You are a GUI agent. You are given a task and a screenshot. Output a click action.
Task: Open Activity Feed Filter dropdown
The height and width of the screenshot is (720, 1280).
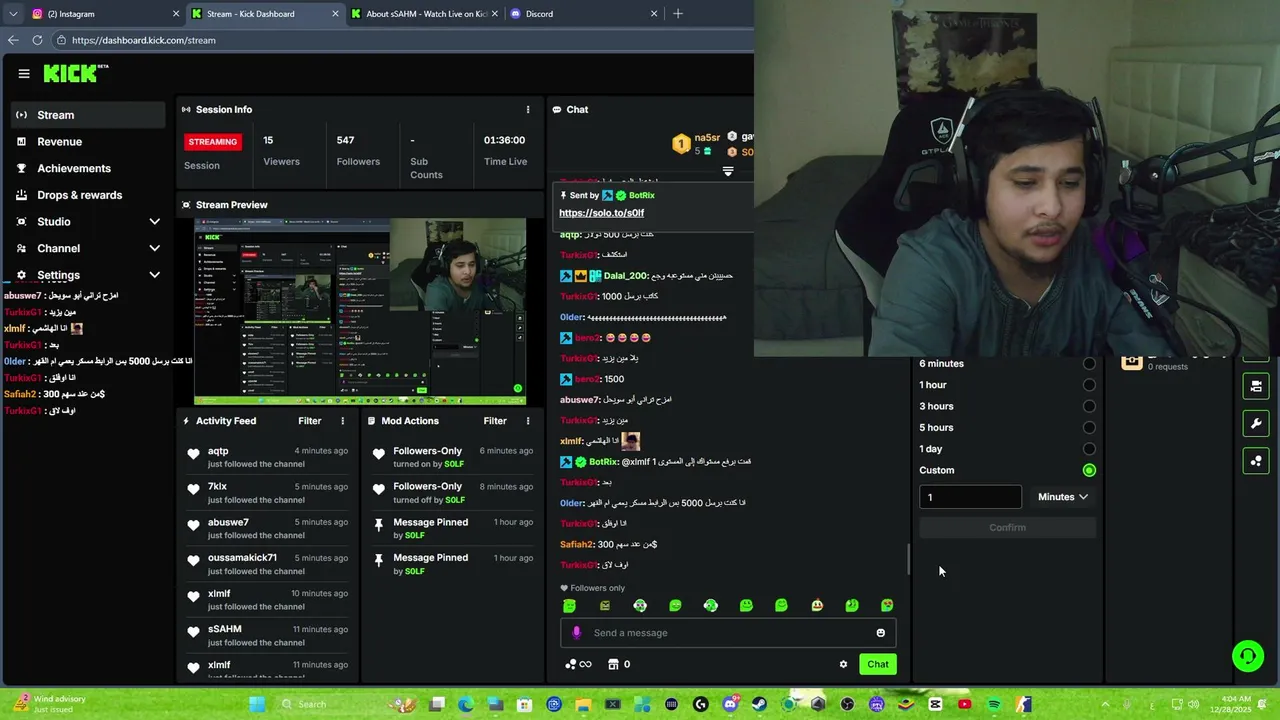[x=310, y=421]
